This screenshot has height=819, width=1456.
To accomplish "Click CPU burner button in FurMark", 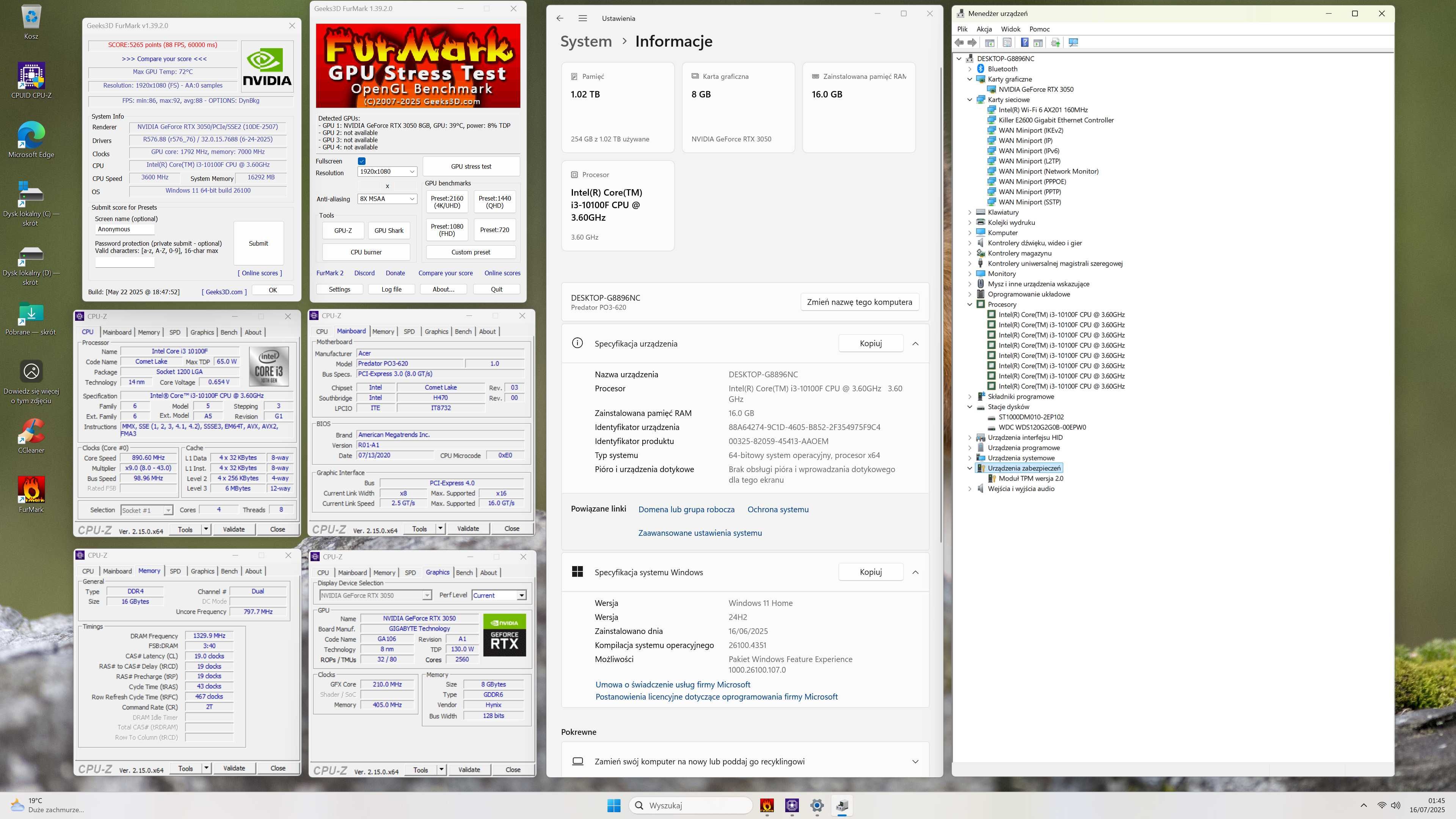I will pyautogui.click(x=366, y=252).
